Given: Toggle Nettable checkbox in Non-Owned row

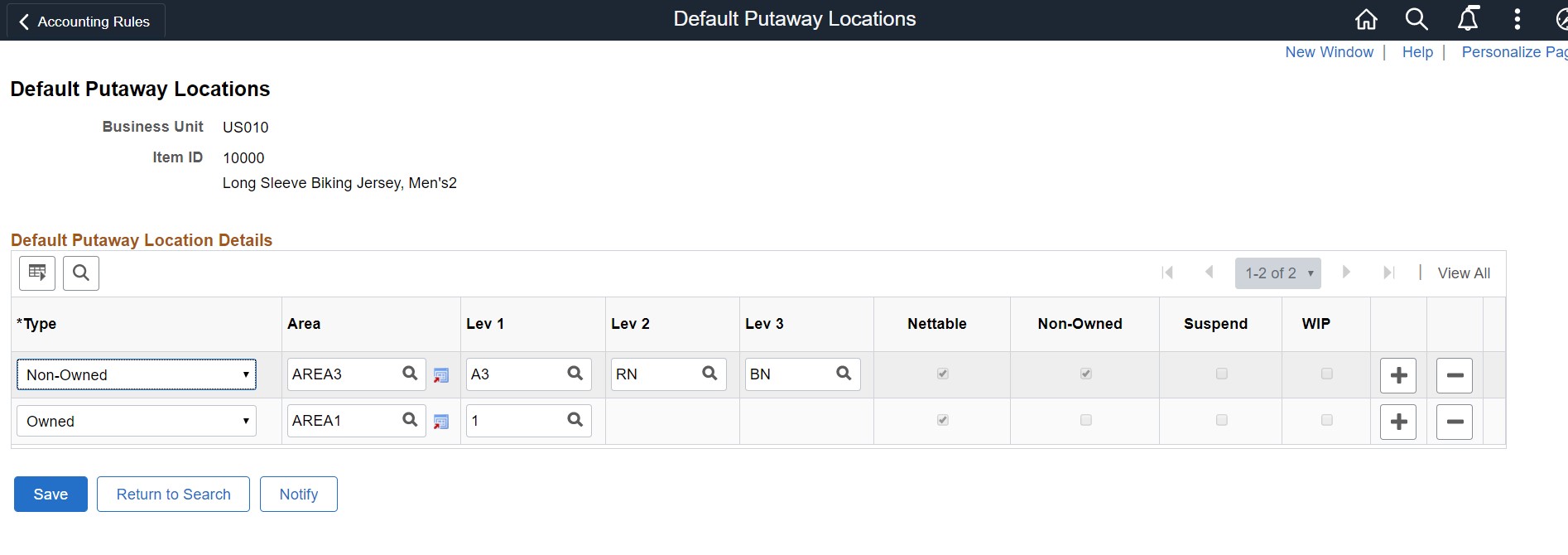Looking at the screenshot, I should [942, 374].
